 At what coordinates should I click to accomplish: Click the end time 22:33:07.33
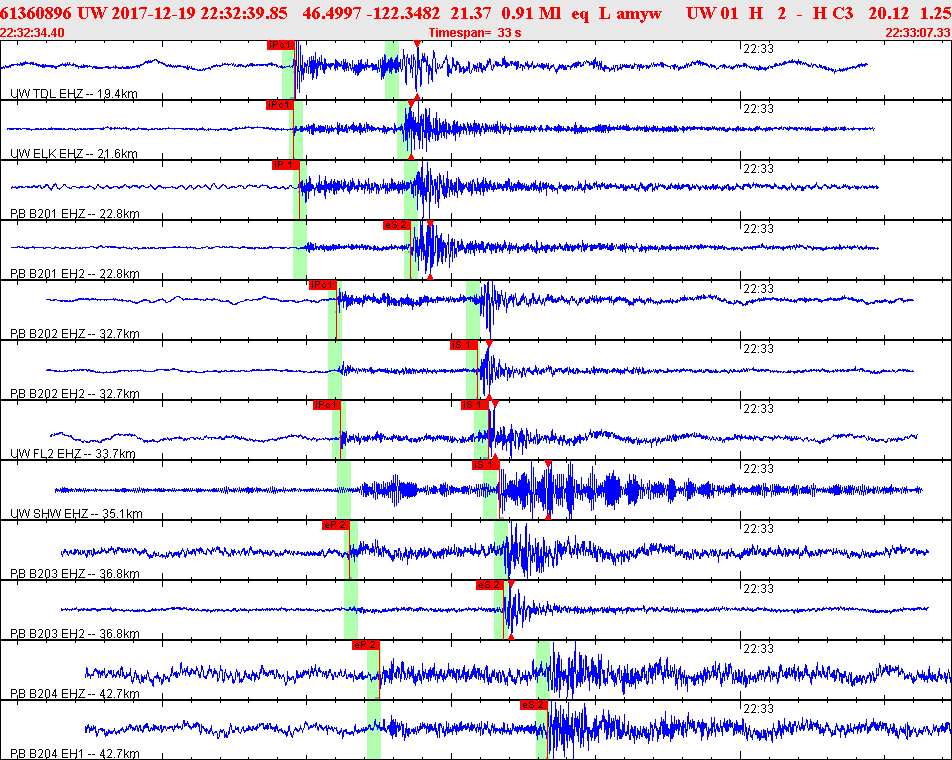(x=918, y=33)
